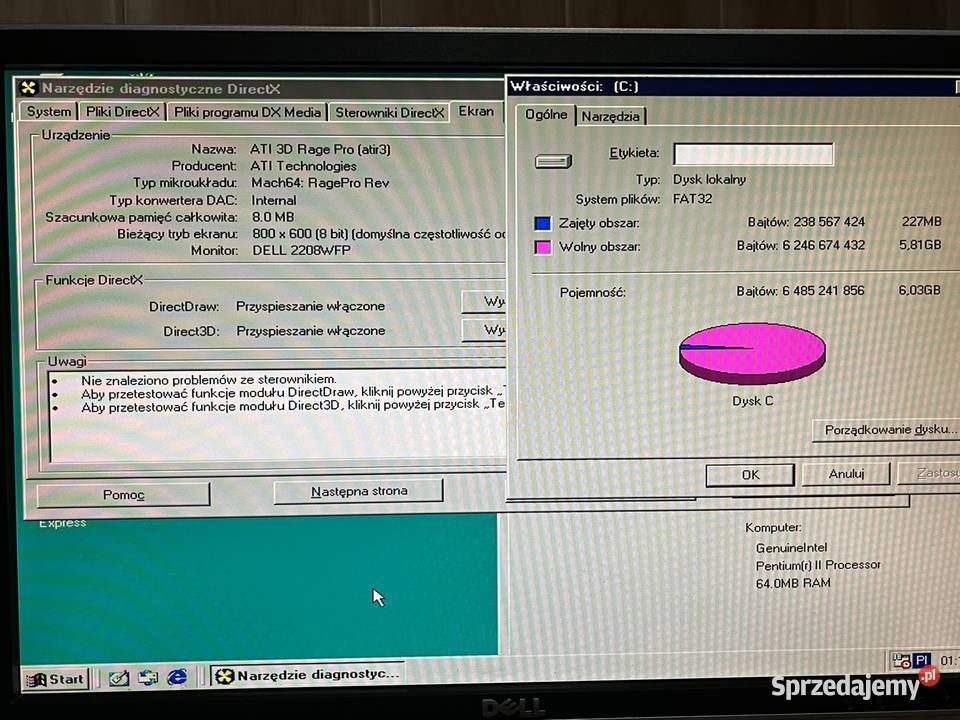Select the Ekran tab

[476, 111]
